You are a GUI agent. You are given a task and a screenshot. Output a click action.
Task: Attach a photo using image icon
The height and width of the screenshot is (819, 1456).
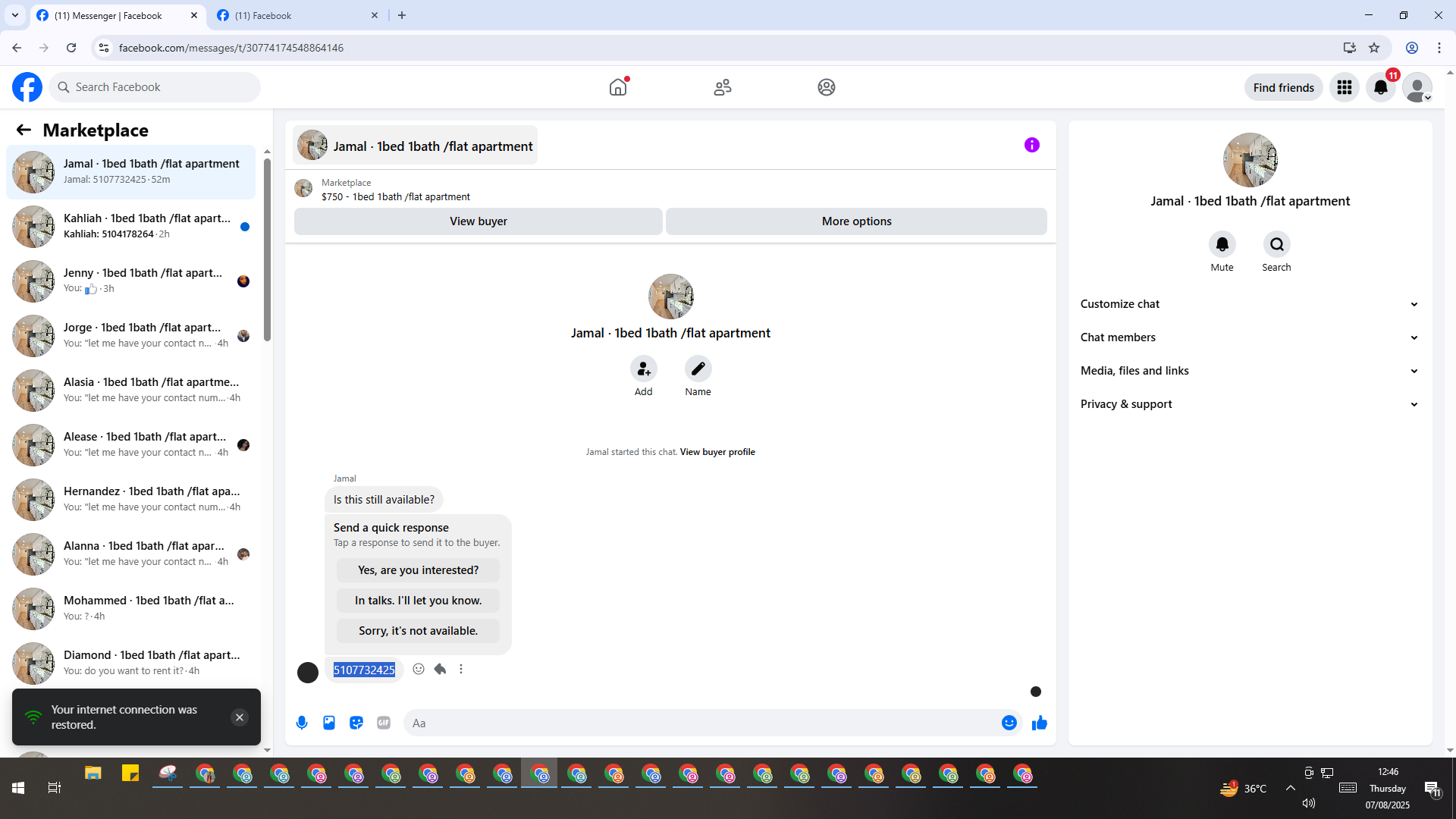click(x=329, y=723)
